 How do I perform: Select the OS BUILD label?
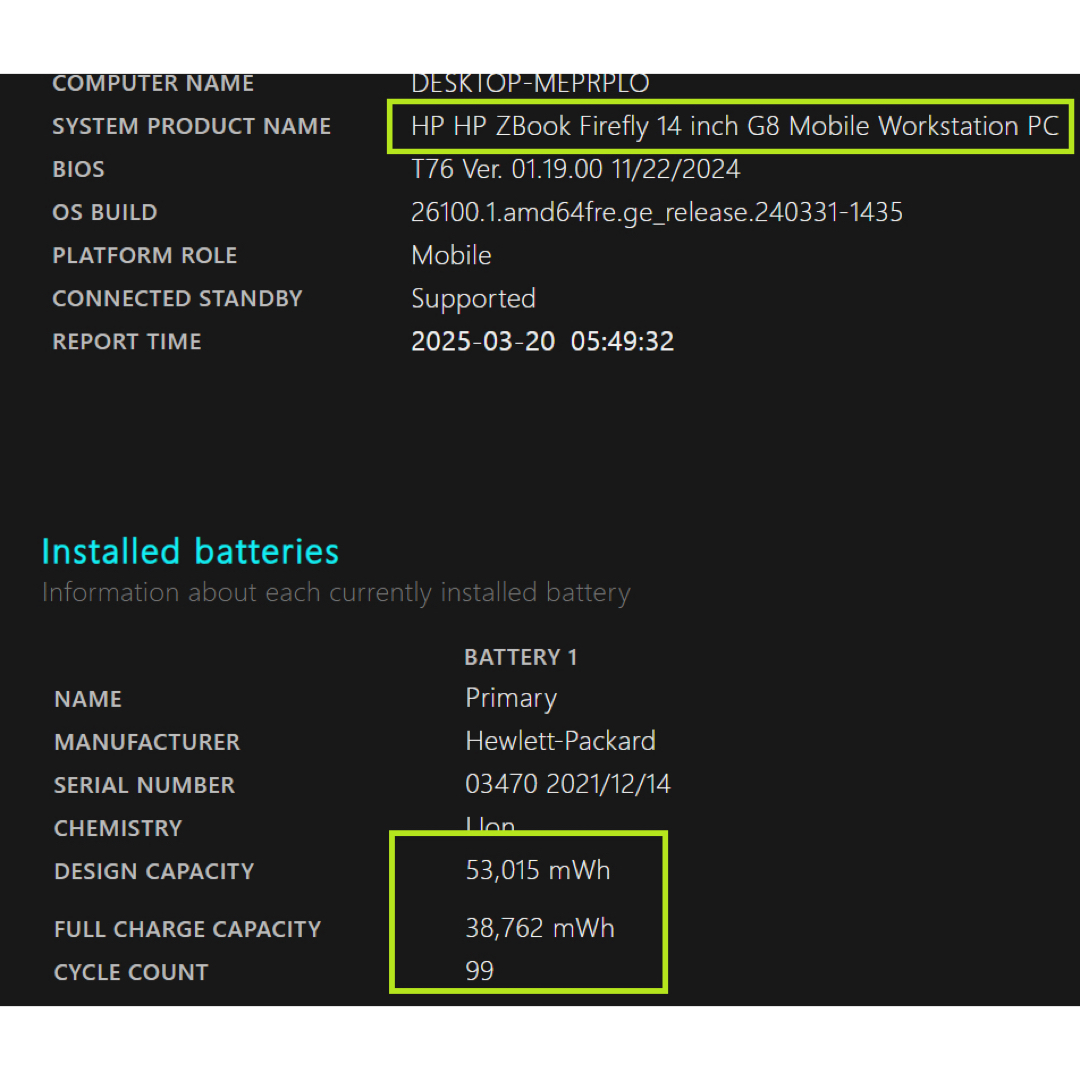click(x=105, y=213)
